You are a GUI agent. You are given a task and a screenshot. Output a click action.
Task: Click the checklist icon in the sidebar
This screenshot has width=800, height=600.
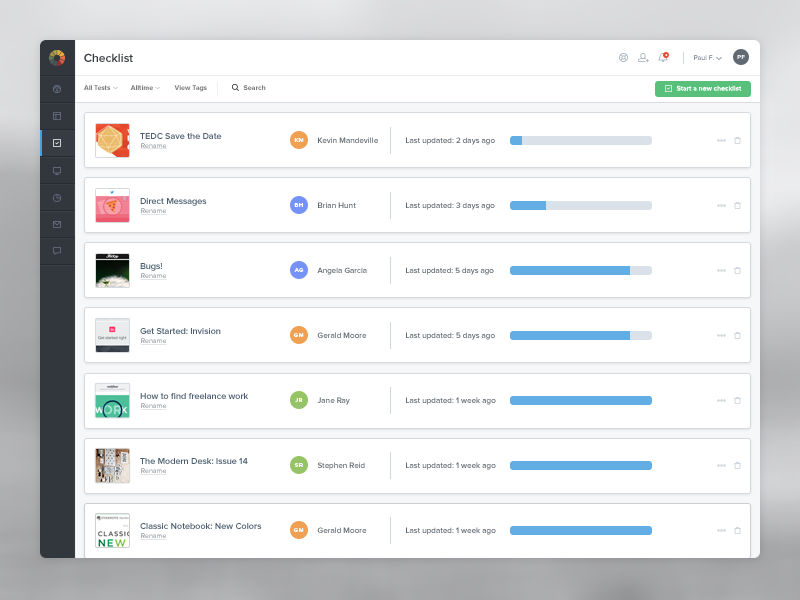tap(57, 143)
